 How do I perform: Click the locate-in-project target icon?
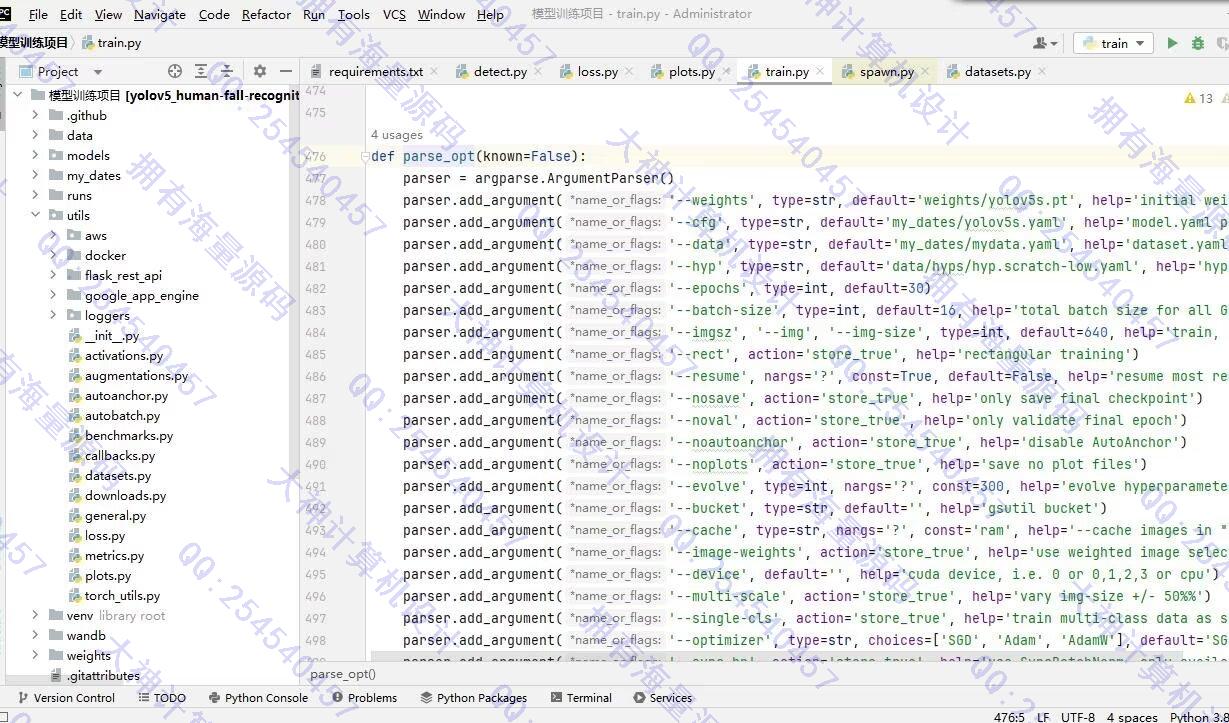pos(175,71)
